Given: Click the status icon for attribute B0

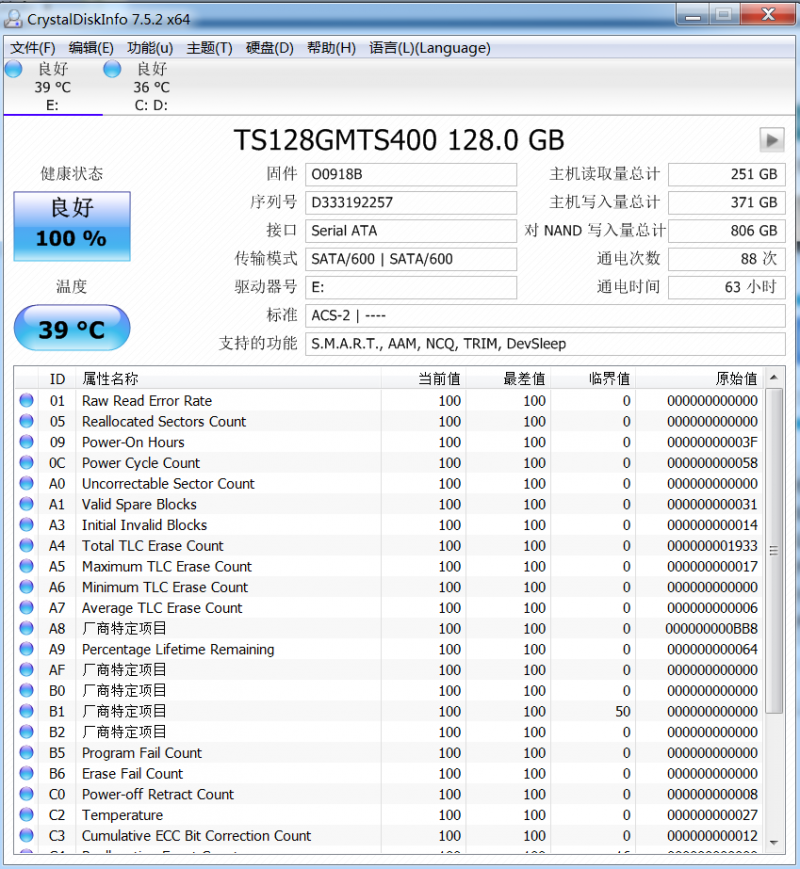Looking at the screenshot, I should point(26,690).
